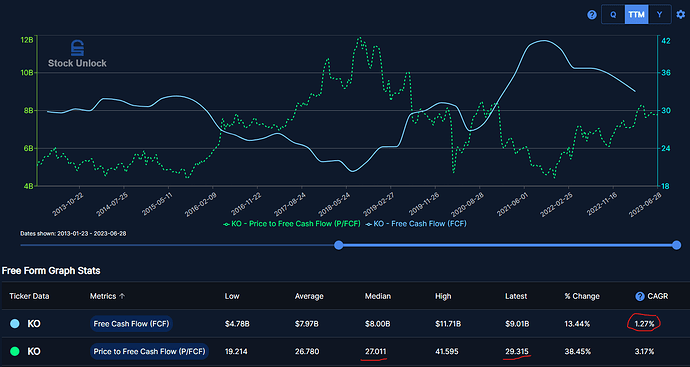Click the FCF median $8.00B
This screenshot has height=367, width=690.
coord(378,324)
